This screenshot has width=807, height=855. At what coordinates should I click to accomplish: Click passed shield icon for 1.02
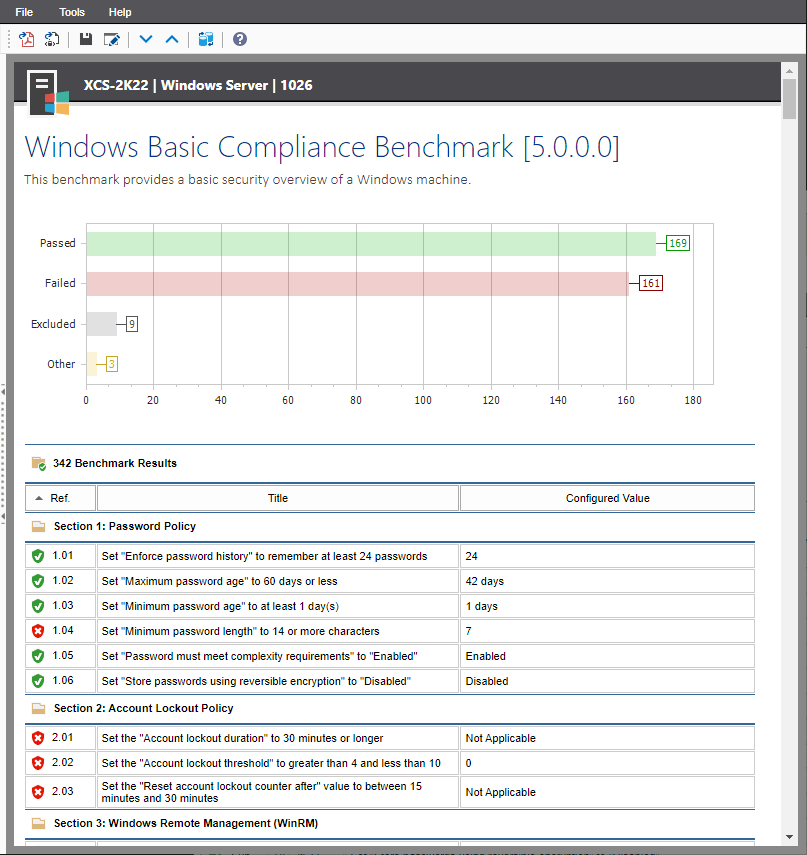38,581
